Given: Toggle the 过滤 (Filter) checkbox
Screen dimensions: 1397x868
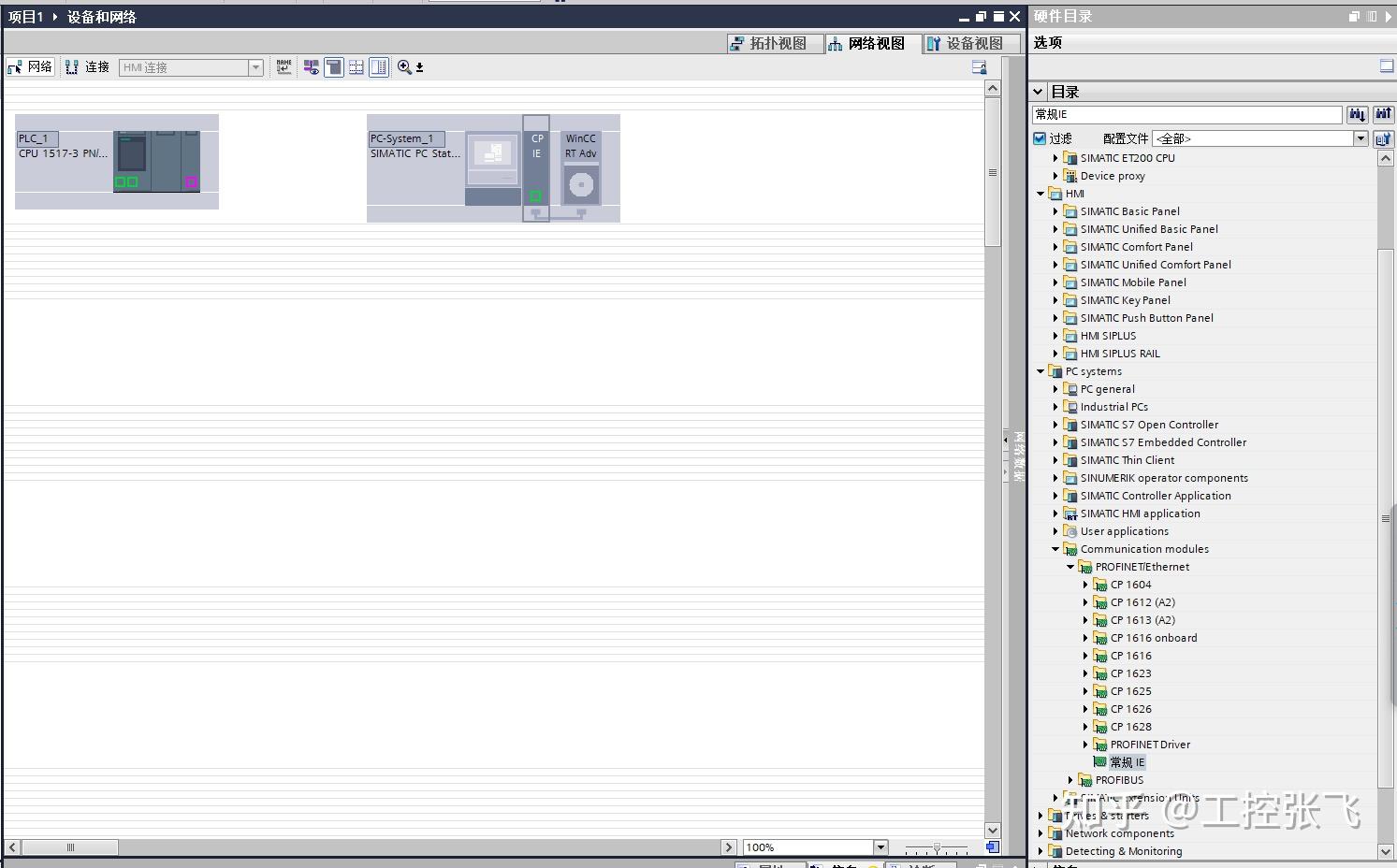Looking at the screenshot, I should click(1040, 138).
